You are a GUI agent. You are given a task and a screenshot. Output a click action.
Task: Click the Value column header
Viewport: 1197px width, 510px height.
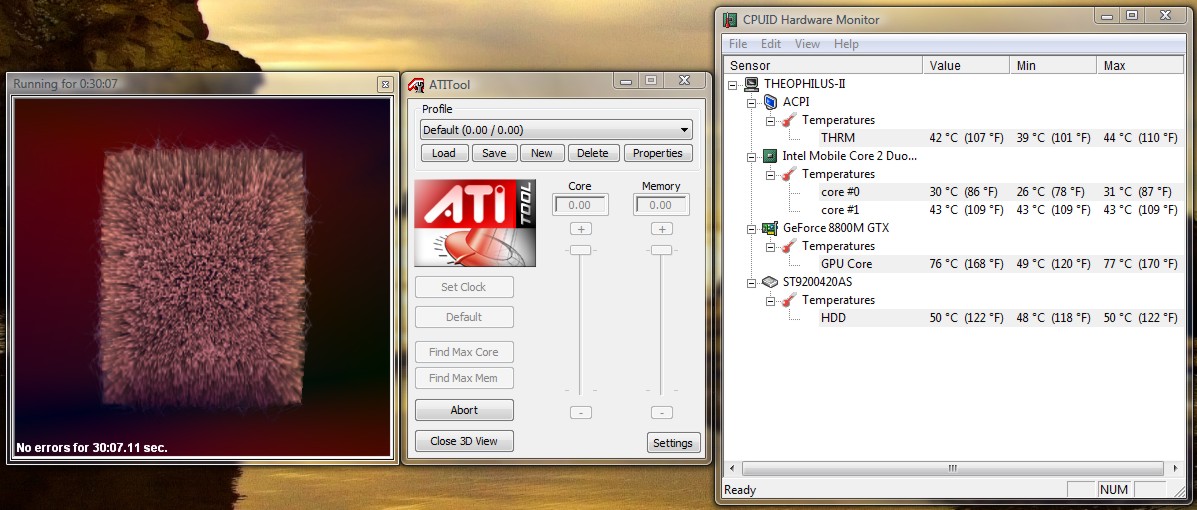point(966,66)
